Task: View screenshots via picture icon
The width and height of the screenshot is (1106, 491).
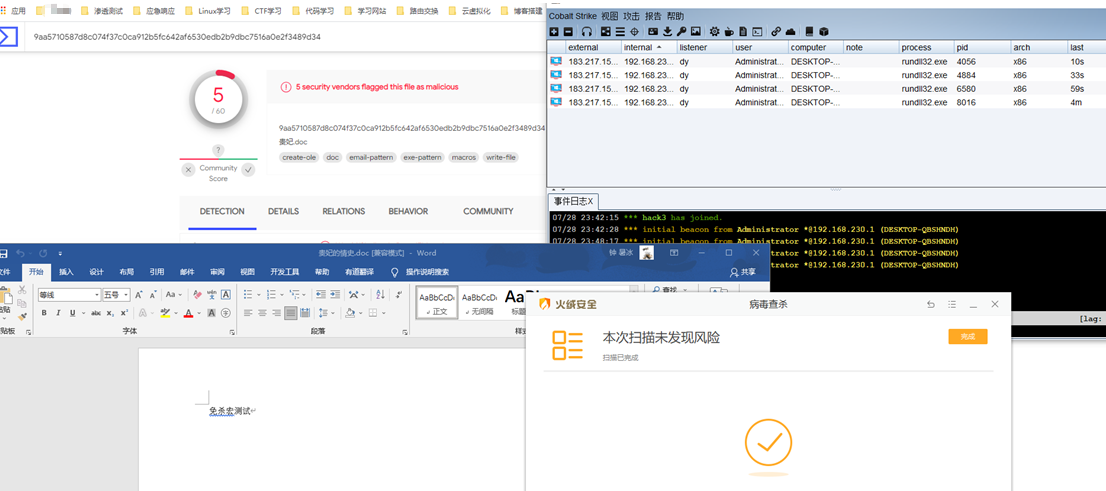Action: (695, 32)
